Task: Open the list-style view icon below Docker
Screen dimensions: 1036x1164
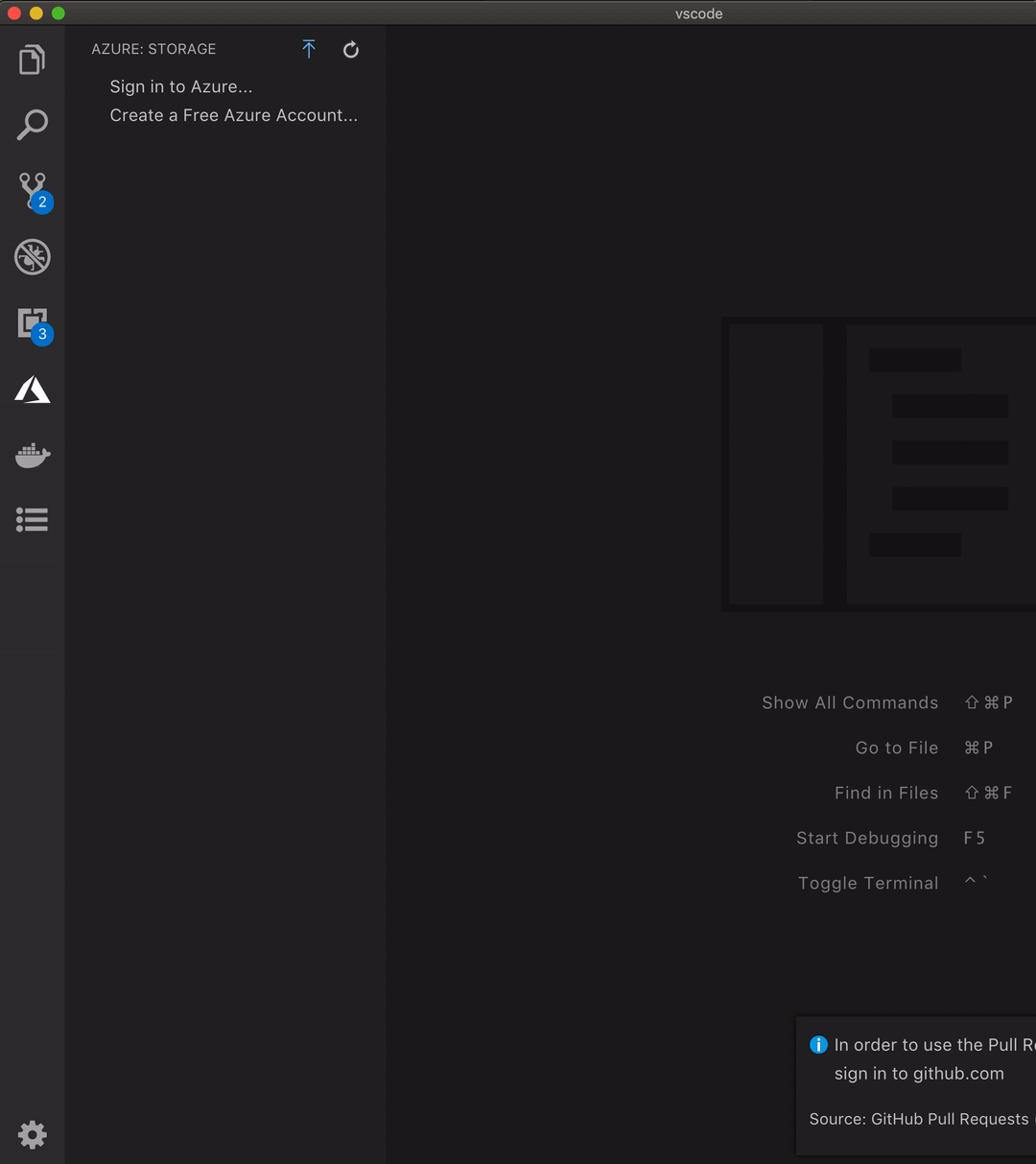Action: point(32,520)
